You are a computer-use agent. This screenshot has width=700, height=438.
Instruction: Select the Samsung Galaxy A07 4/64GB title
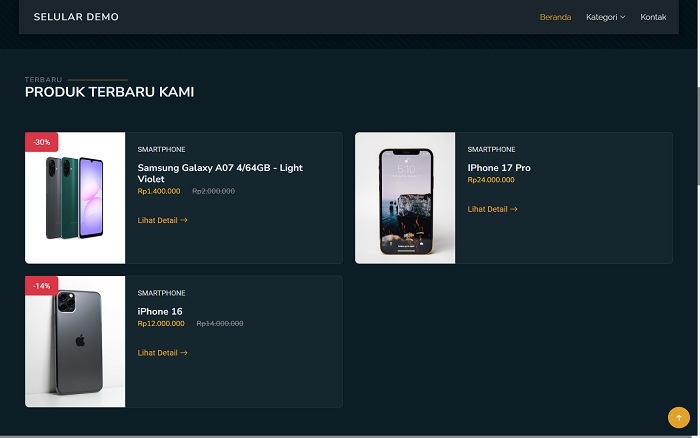coord(220,173)
